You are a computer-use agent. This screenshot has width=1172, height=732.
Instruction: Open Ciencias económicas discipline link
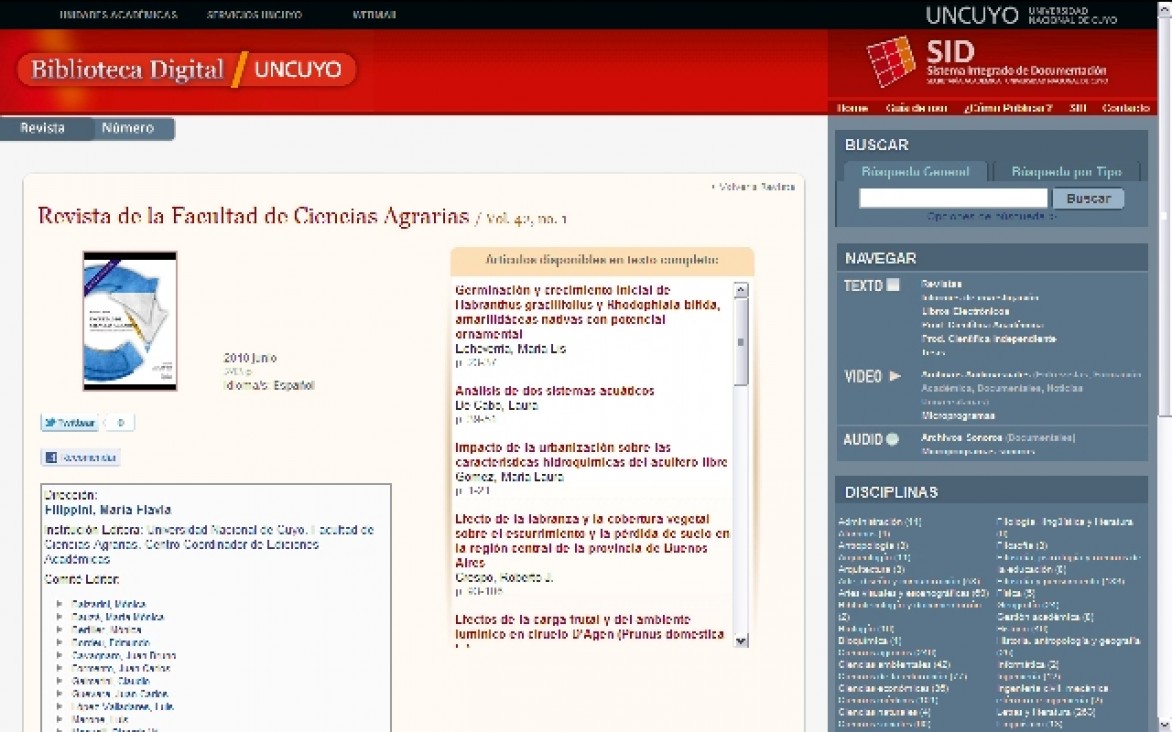[893, 689]
